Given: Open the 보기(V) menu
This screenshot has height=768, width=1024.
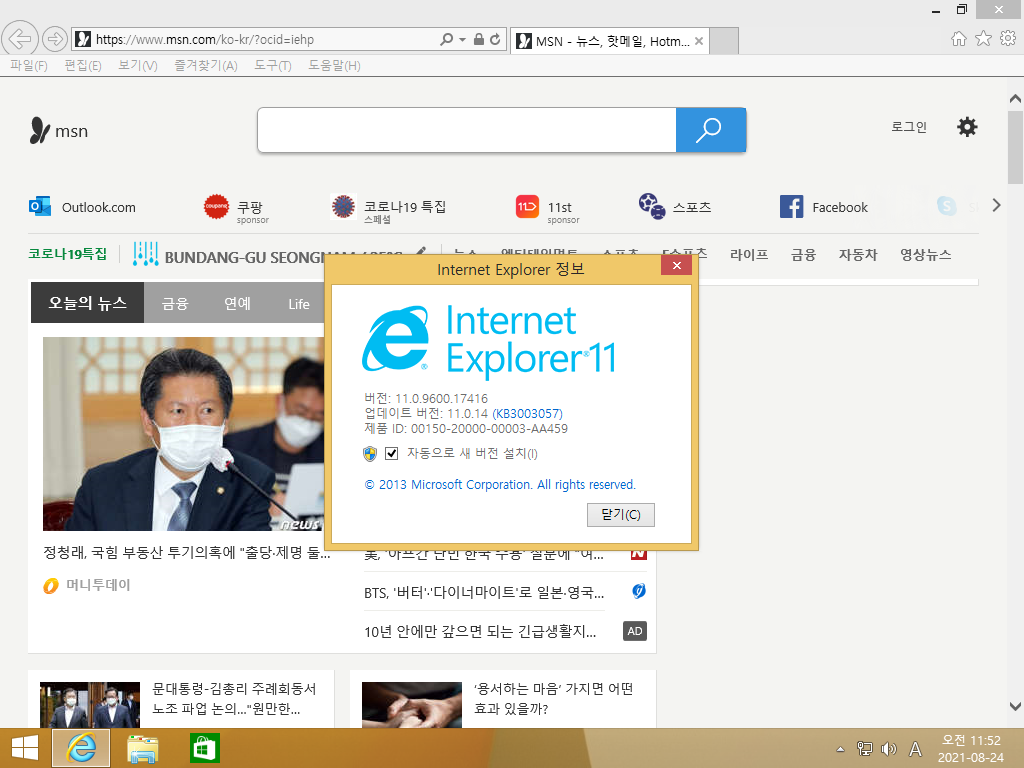Looking at the screenshot, I should [138, 65].
